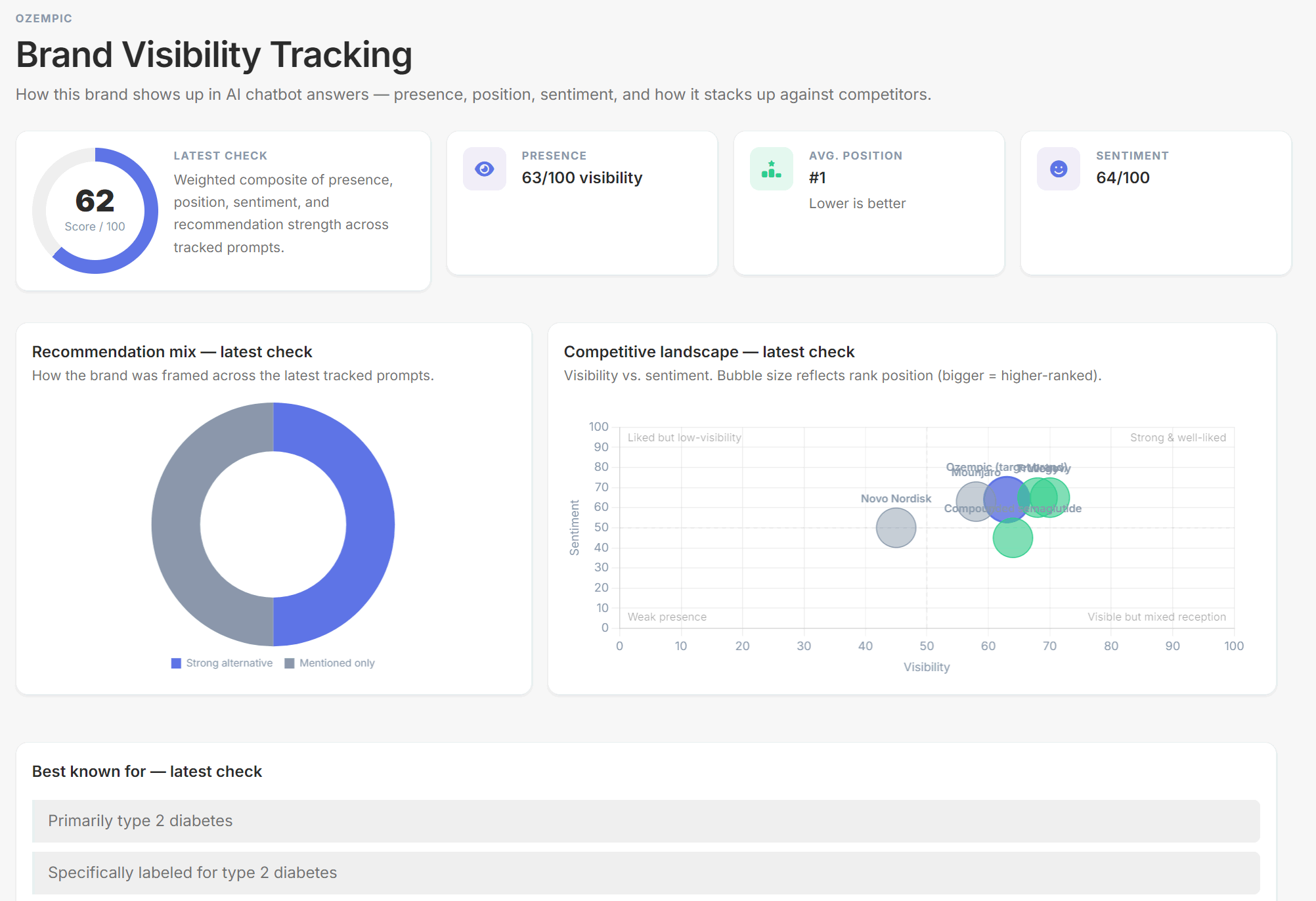Image resolution: width=1316 pixels, height=901 pixels.
Task: Click 'Visible but mixed reception' quadrant label
Action: tap(1156, 617)
